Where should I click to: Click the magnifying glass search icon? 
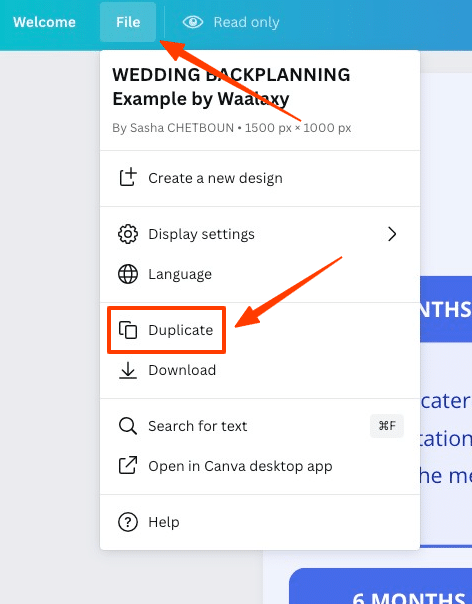point(128,426)
